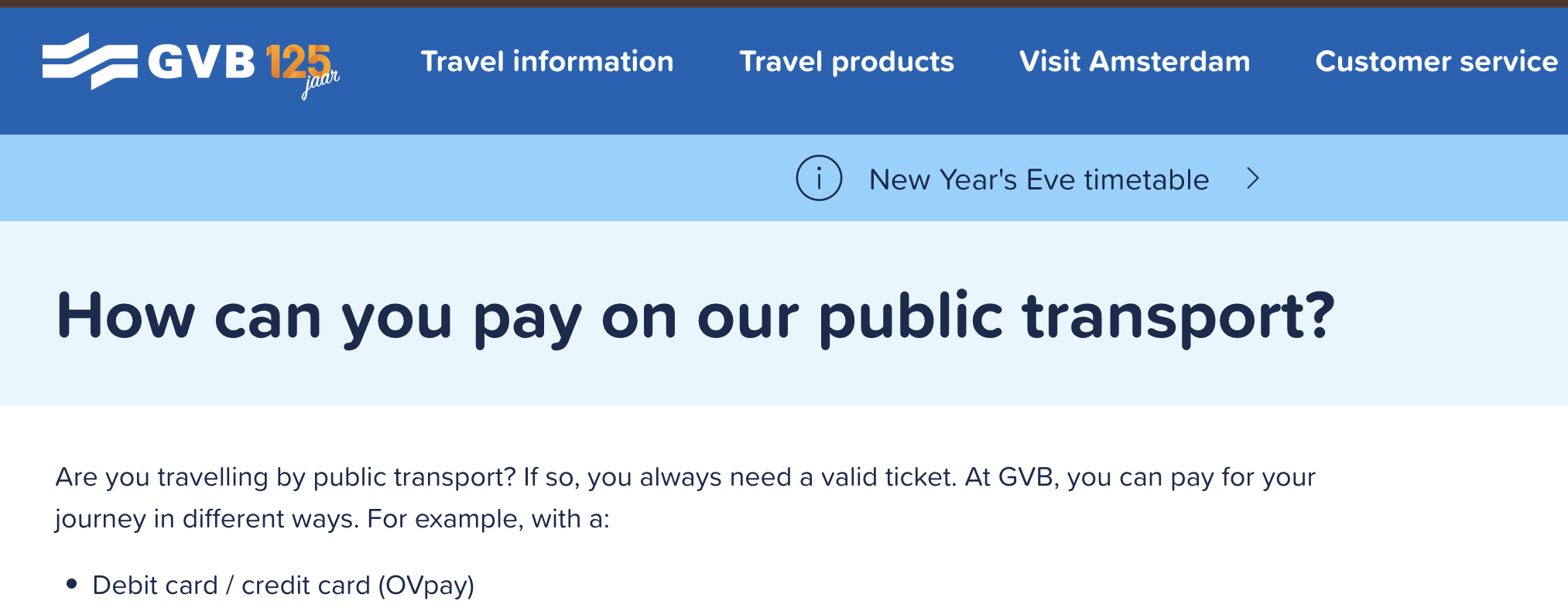
Task: Click the GVB wordmark in header
Action: coord(201,62)
